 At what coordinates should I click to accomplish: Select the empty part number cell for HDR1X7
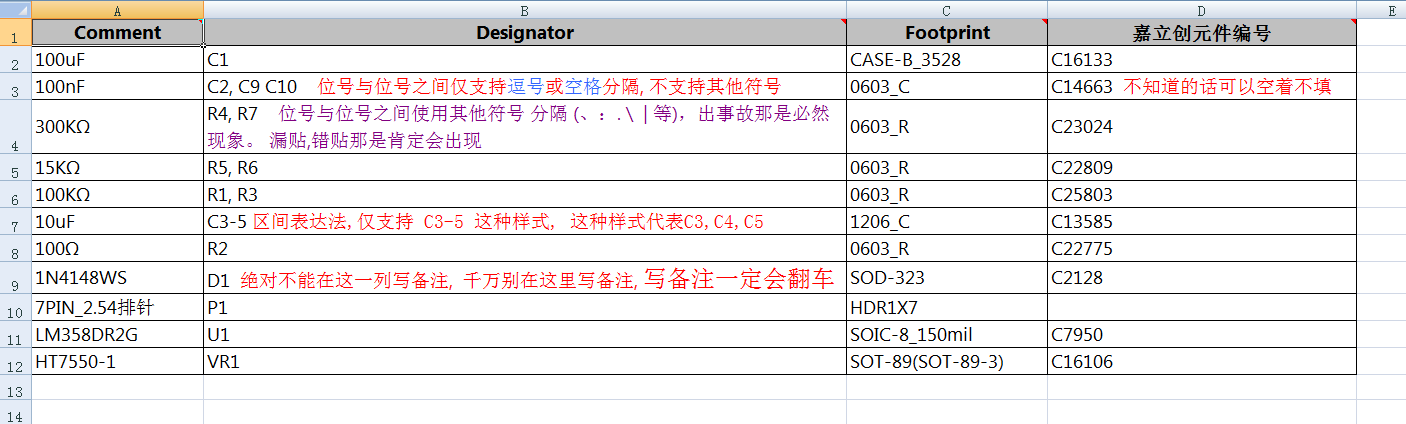pyautogui.click(x=1201, y=309)
